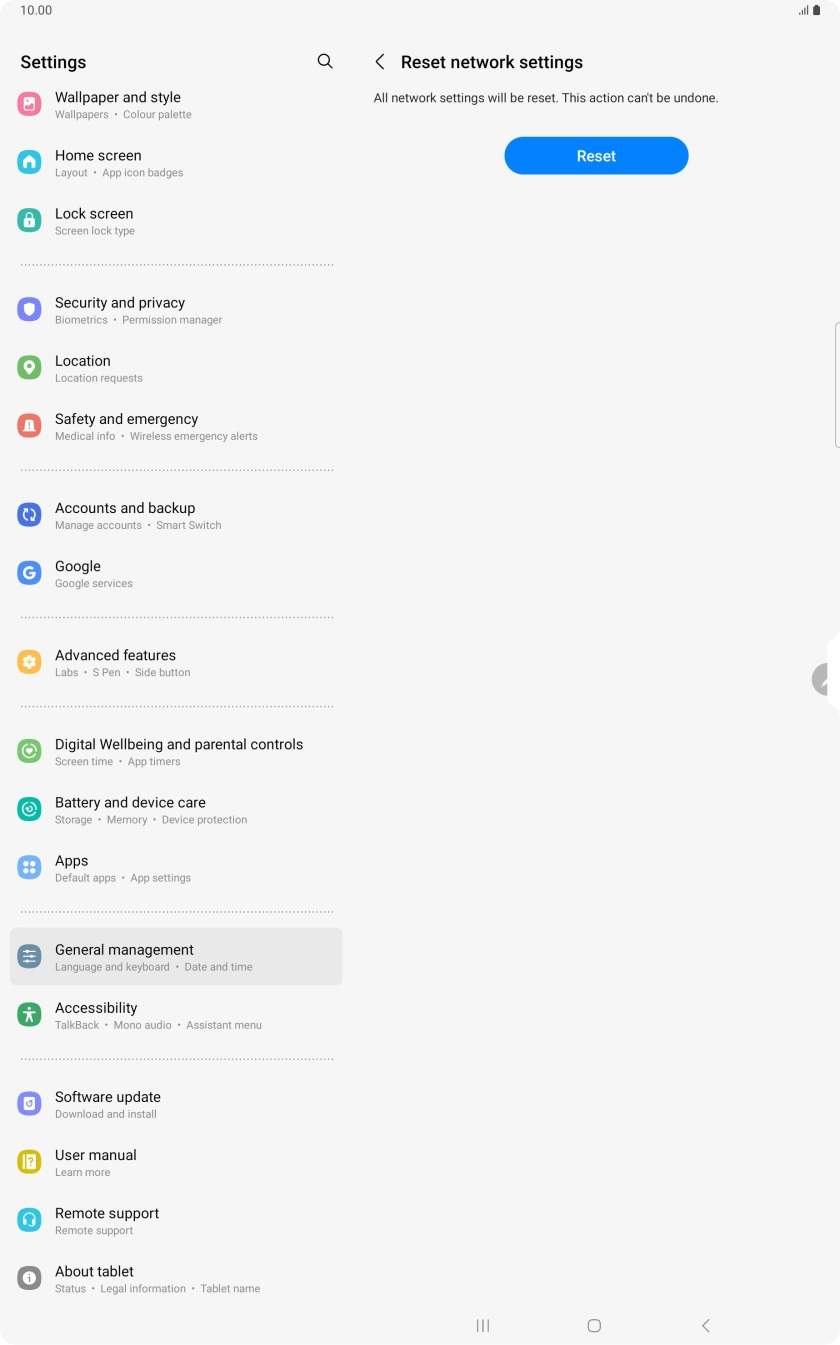View About tablet information
Screen dimensions: 840x1345
pos(176,1279)
